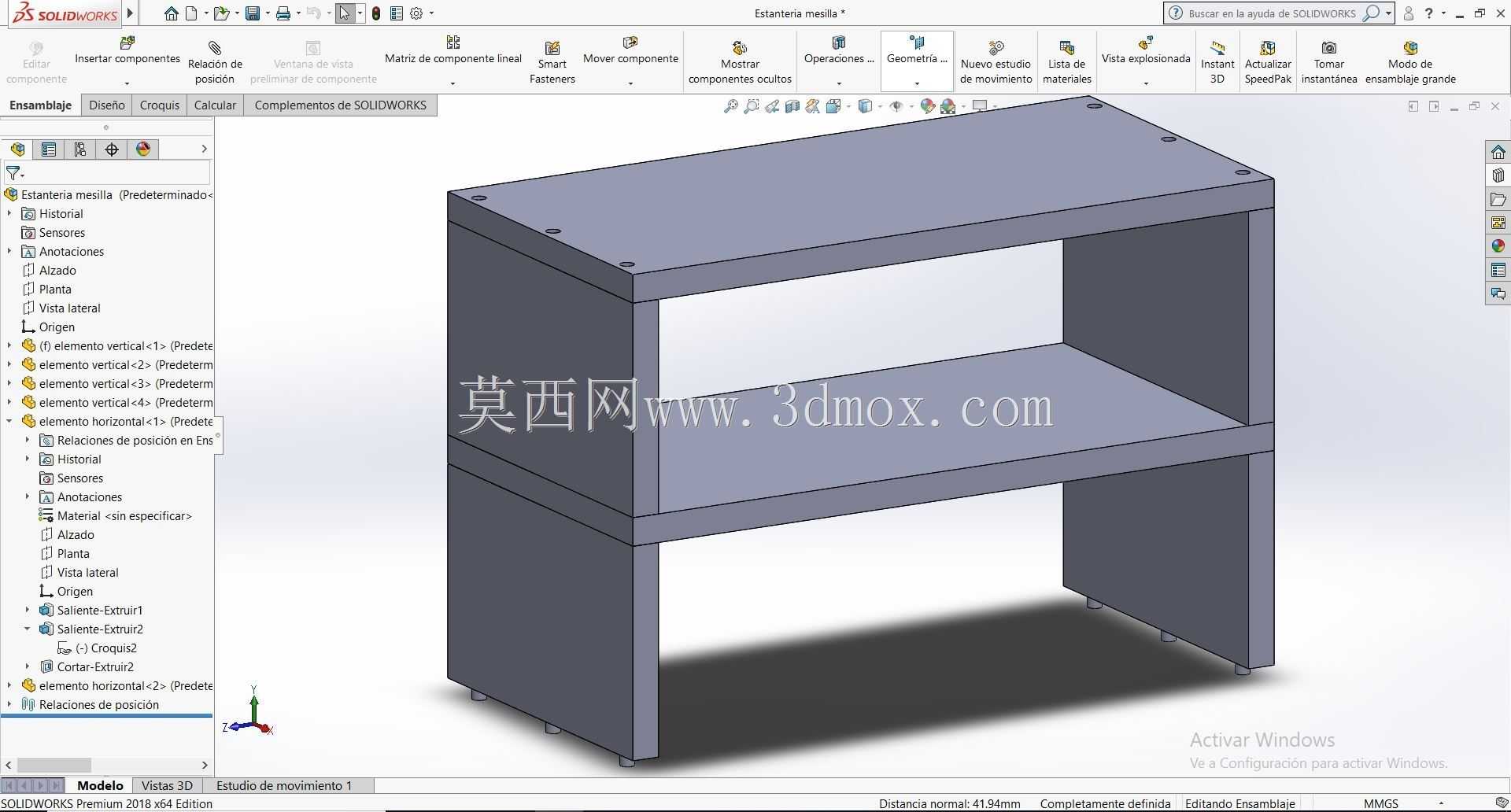Open SOLIDWORKS Resources home in task pane
1511x812 pixels.
click(x=1498, y=152)
